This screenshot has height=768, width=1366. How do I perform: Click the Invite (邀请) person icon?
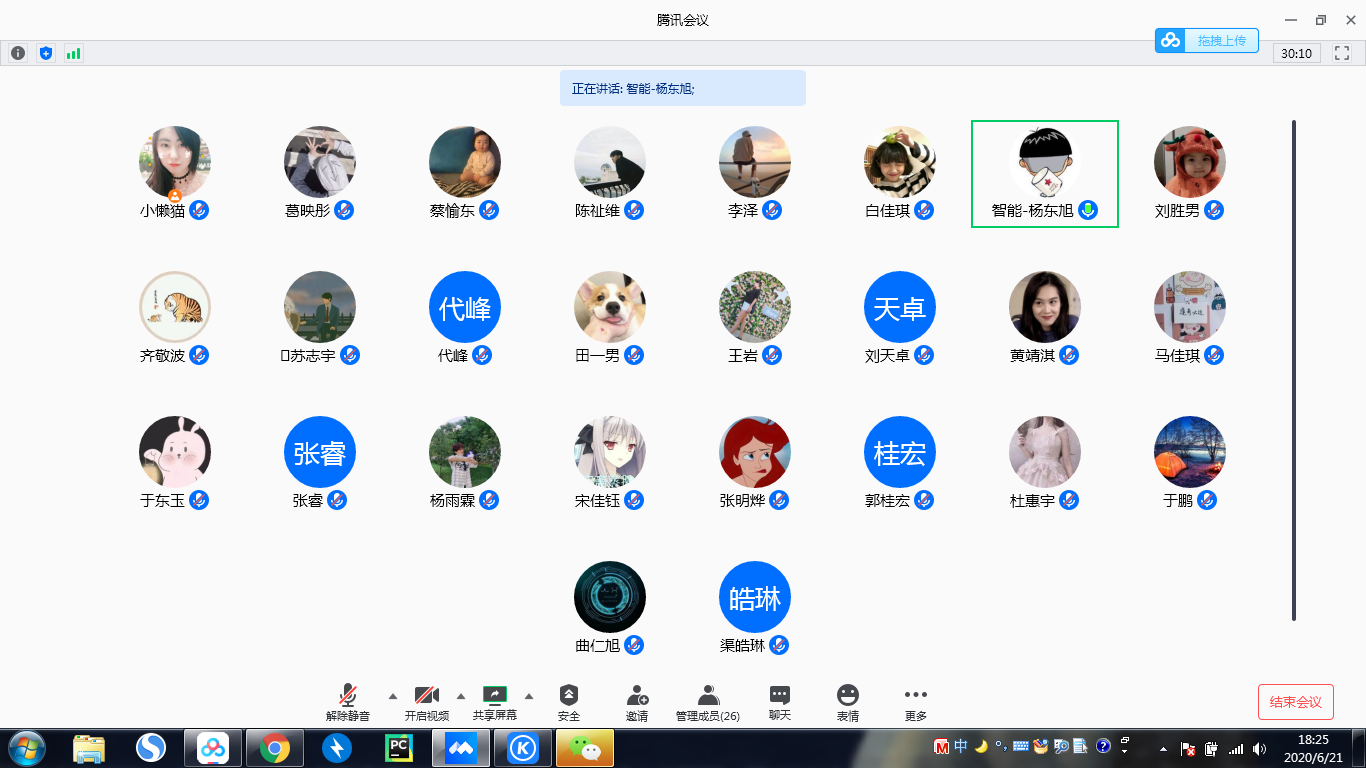coord(637,696)
